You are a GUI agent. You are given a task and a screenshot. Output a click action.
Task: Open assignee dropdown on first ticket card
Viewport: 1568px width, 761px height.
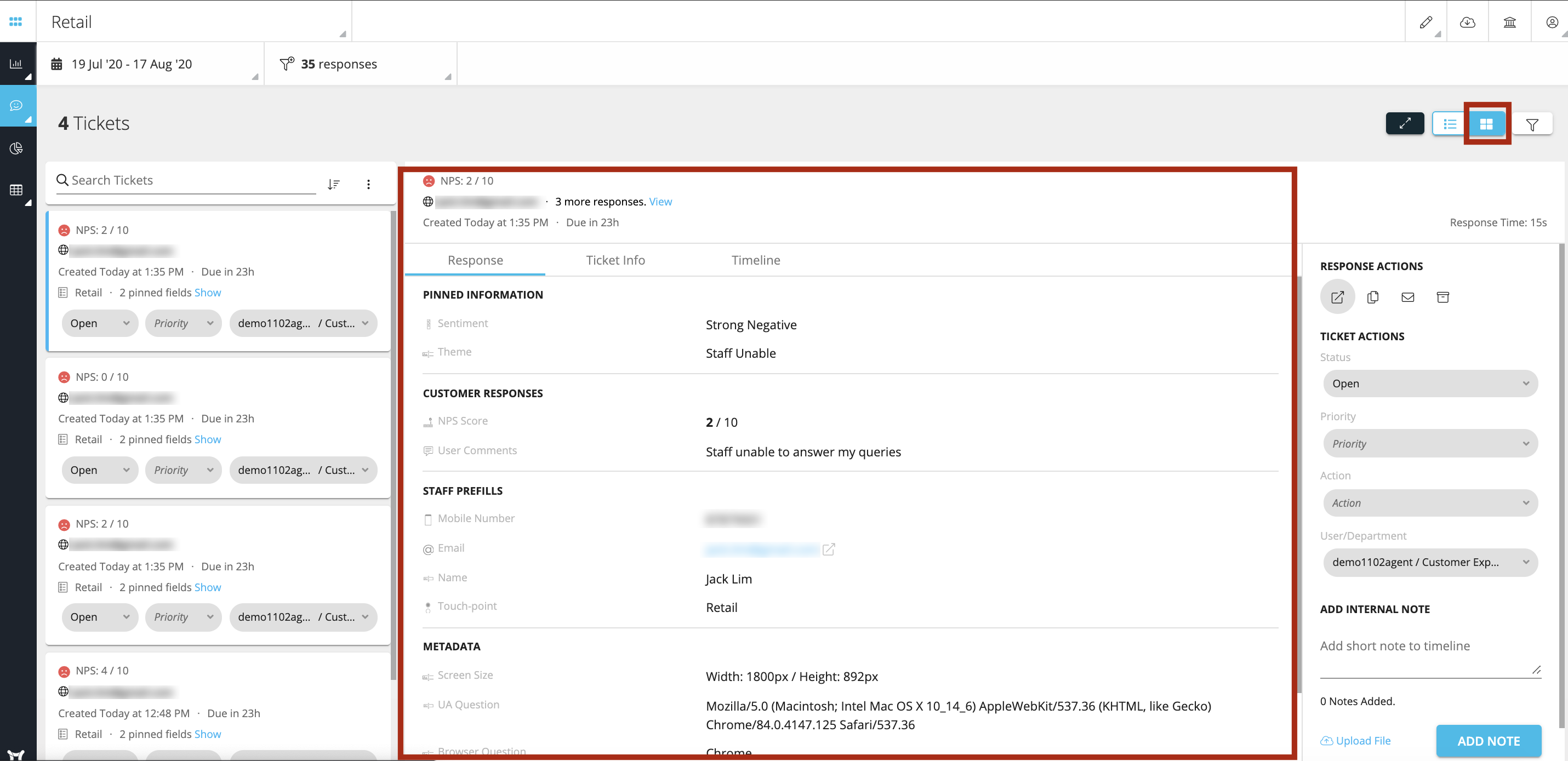pos(303,323)
